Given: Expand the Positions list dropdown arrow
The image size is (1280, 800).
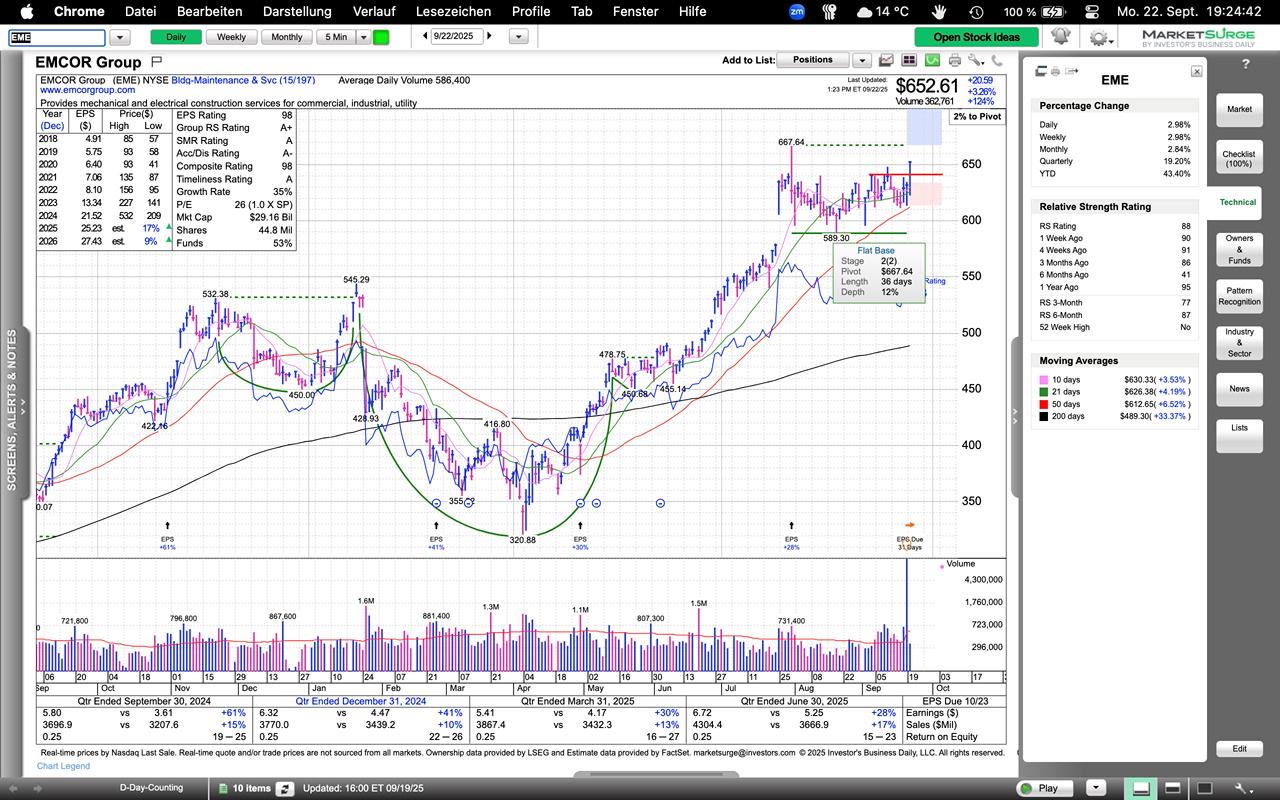Looking at the screenshot, I should click(861, 60).
